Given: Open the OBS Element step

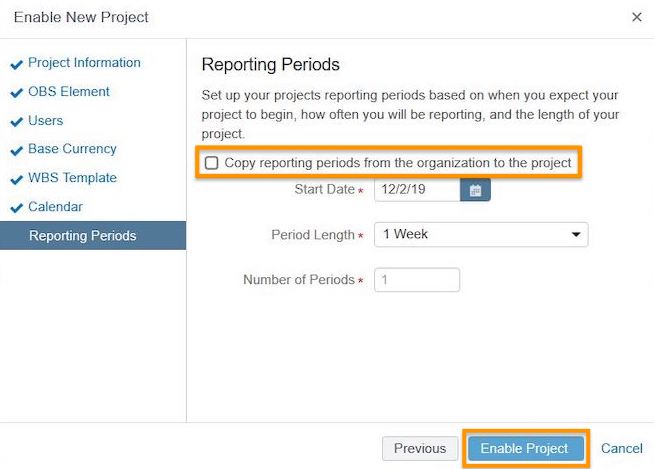Looking at the screenshot, I should point(69,91).
